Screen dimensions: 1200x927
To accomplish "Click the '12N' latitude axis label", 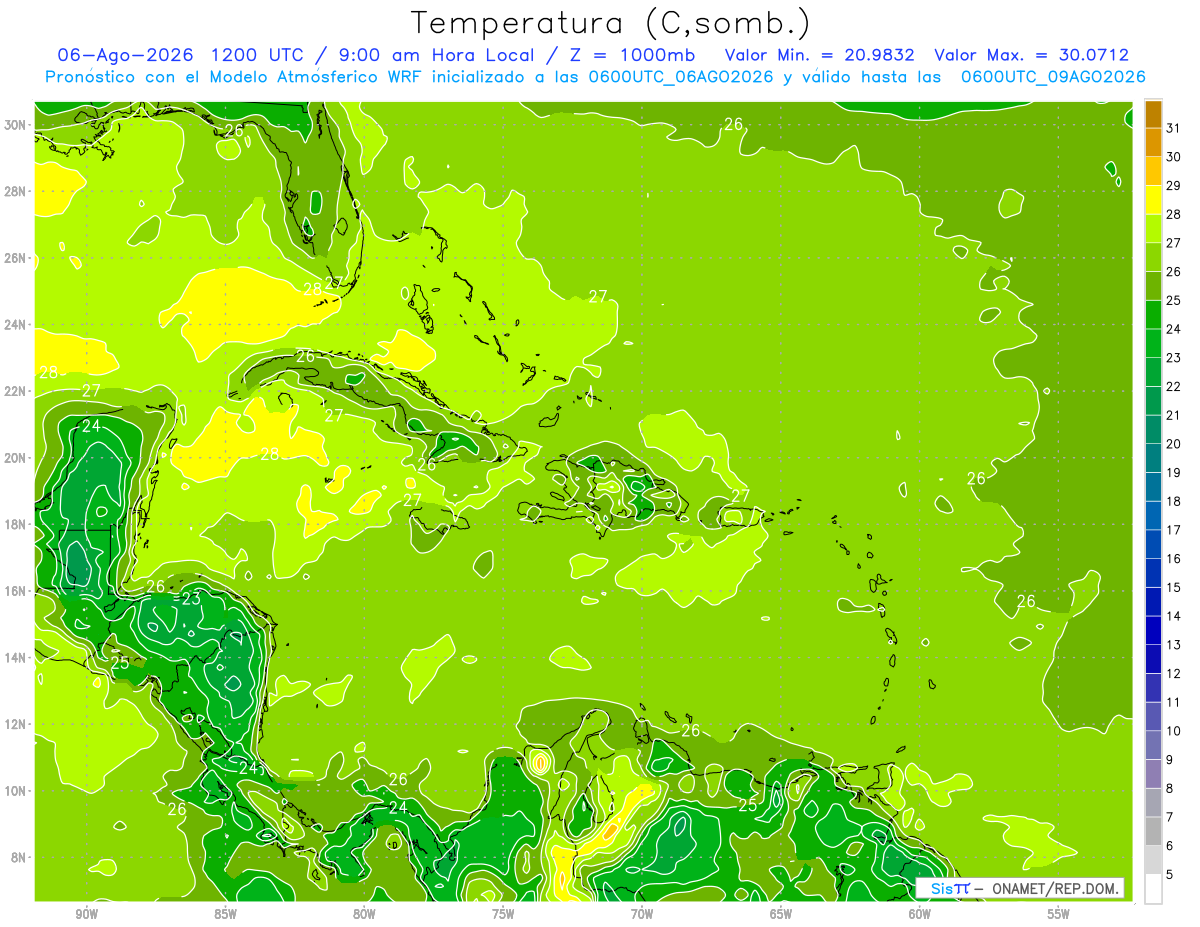I will 15,724.
